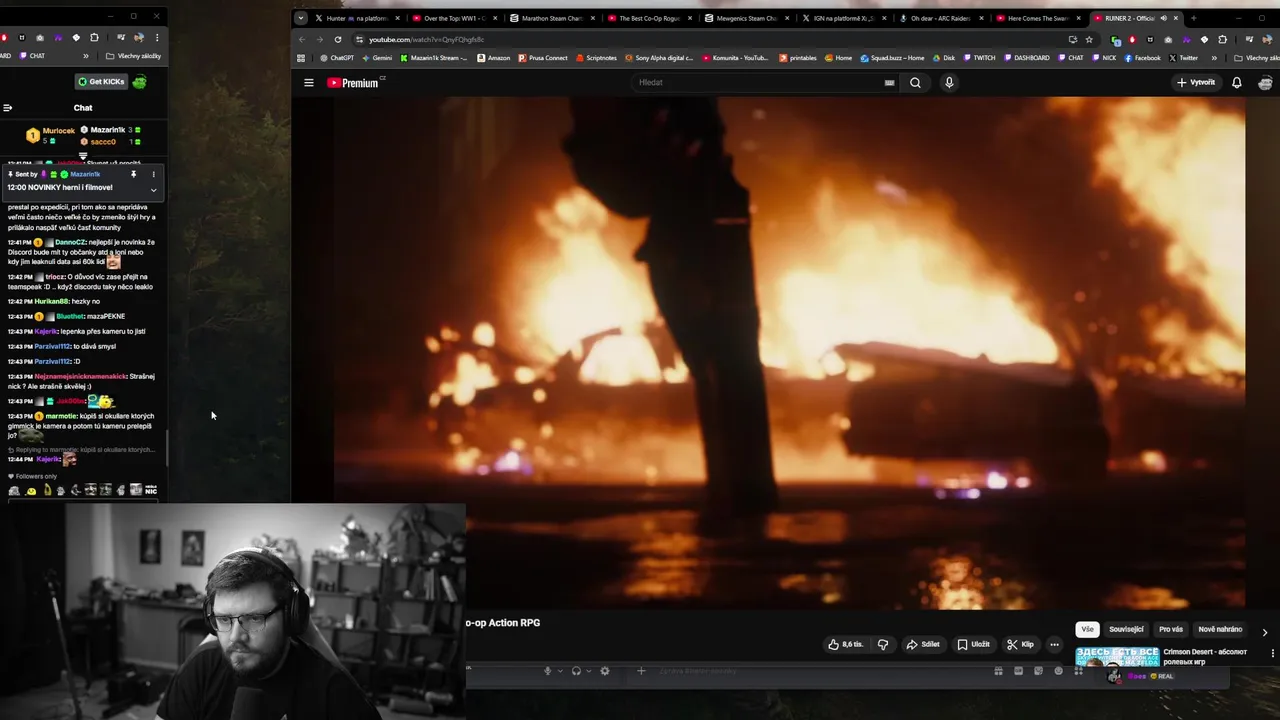
Task: Click the Kick chat scrollbar
Action: click(x=167, y=448)
